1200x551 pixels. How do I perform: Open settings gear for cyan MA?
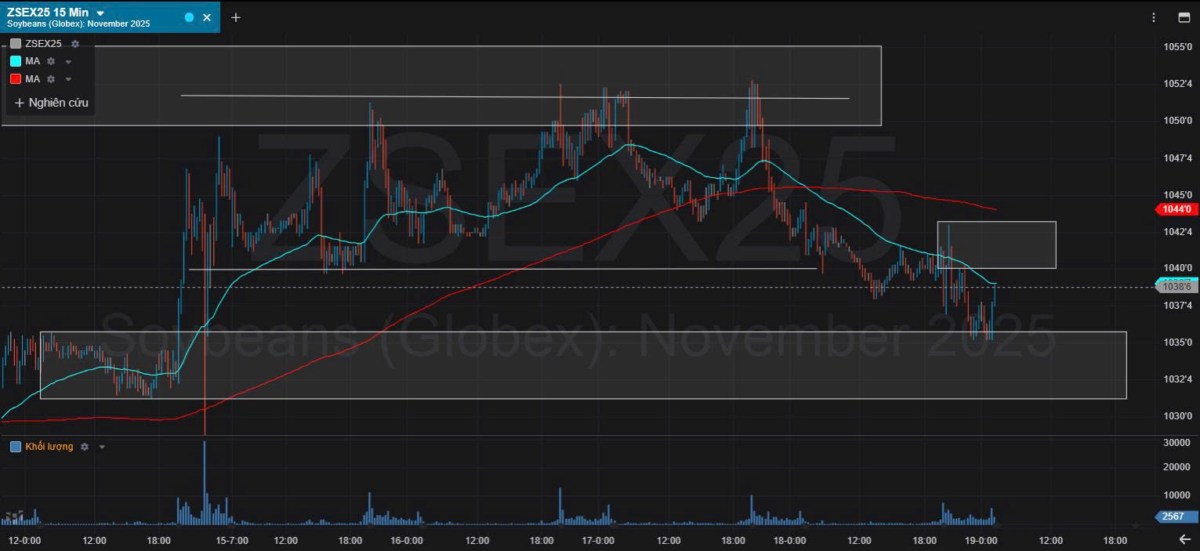[x=51, y=61]
